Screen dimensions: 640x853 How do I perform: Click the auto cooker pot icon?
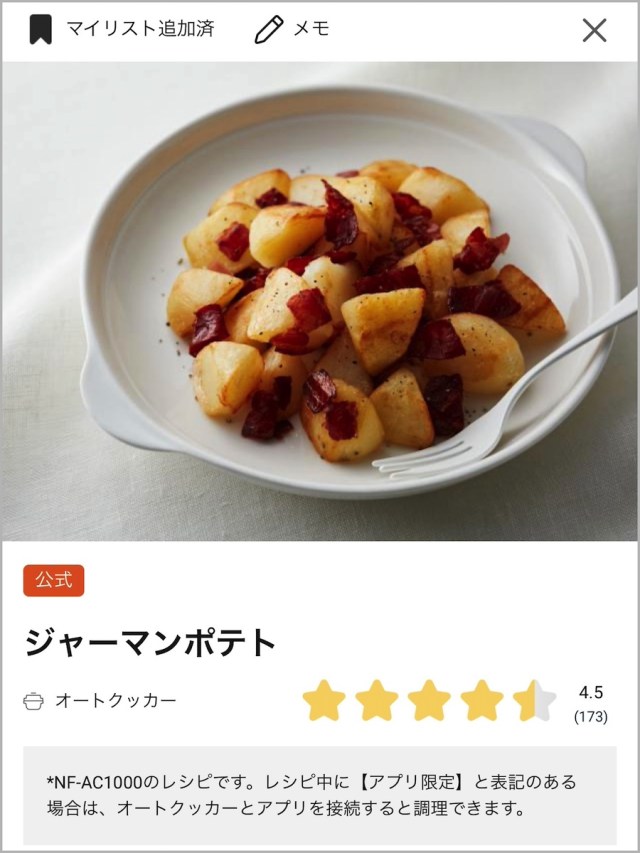click(x=33, y=701)
